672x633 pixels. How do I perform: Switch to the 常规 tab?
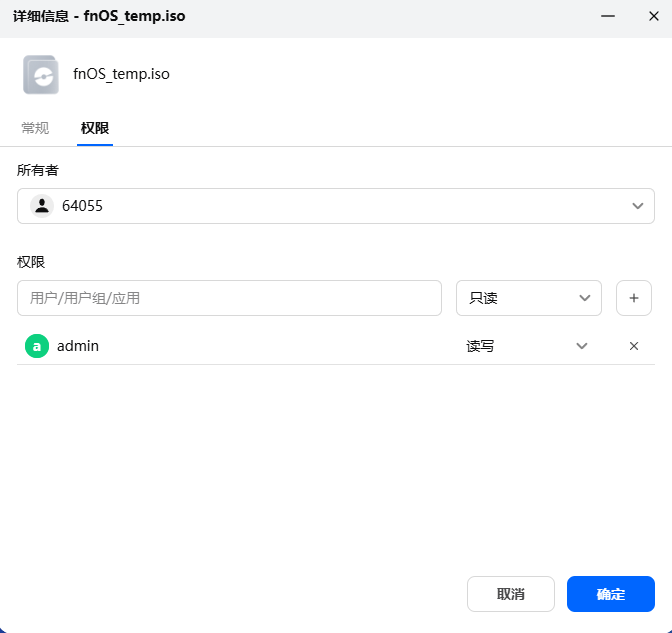coord(35,128)
